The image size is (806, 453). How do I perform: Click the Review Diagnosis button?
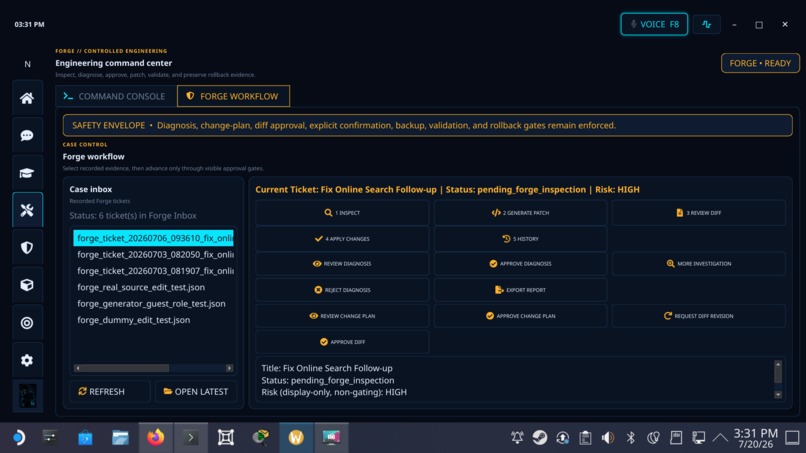click(x=342, y=263)
